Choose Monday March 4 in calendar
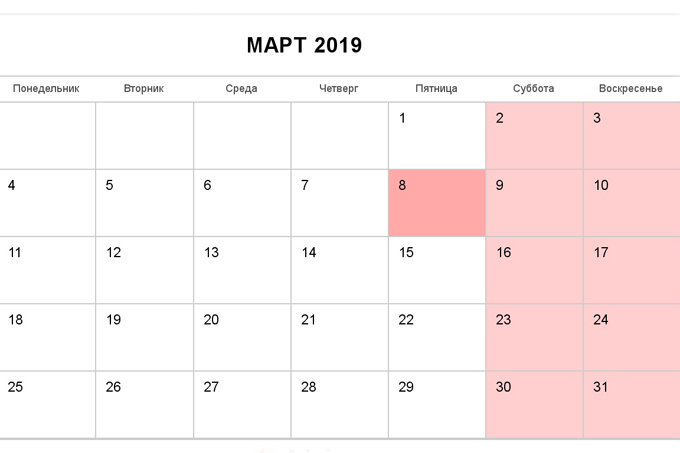The height and width of the screenshot is (453, 680). click(x=47, y=203)
